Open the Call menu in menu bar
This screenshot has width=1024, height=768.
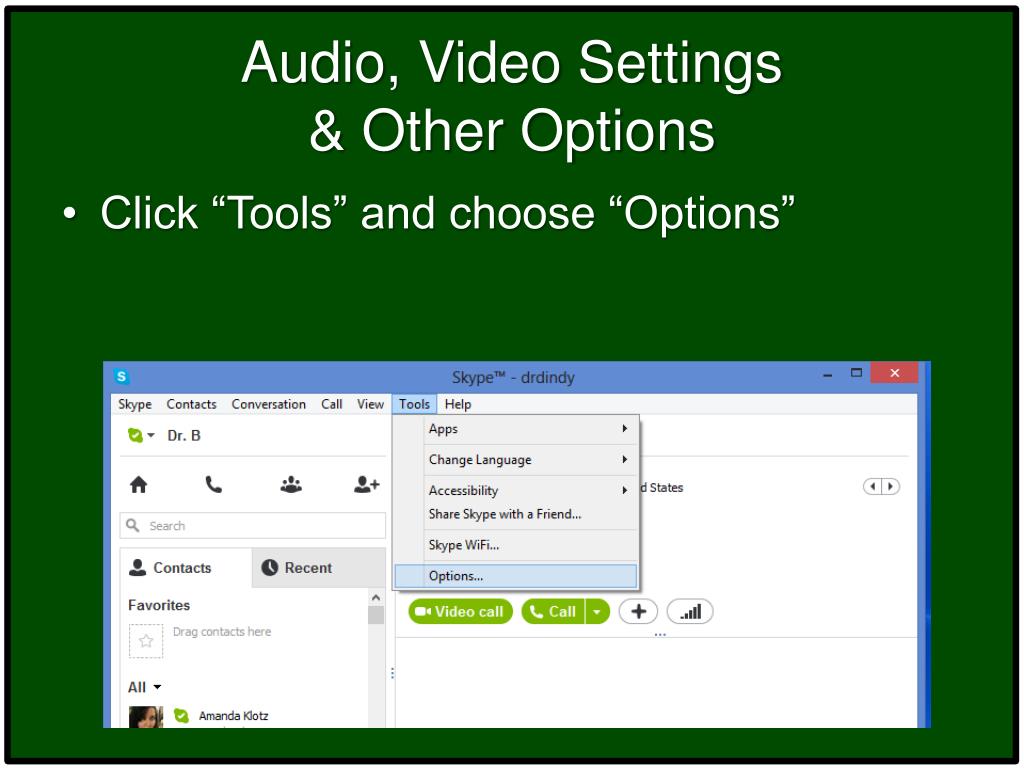coord(332,404)
